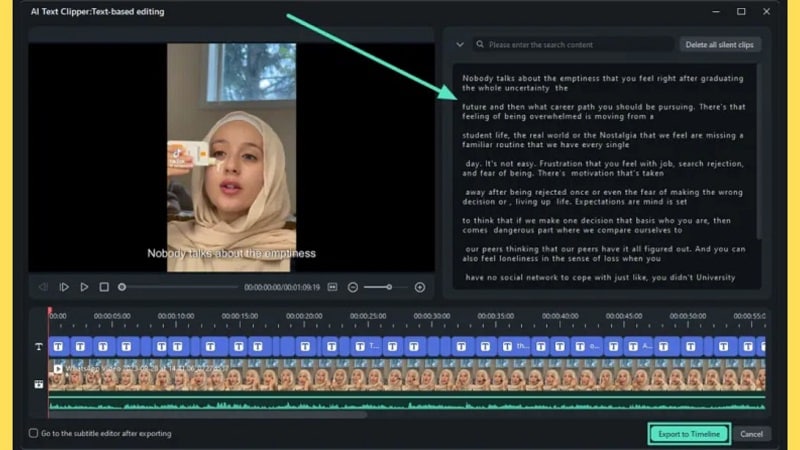Click the video preview area

tap(232, 157)
